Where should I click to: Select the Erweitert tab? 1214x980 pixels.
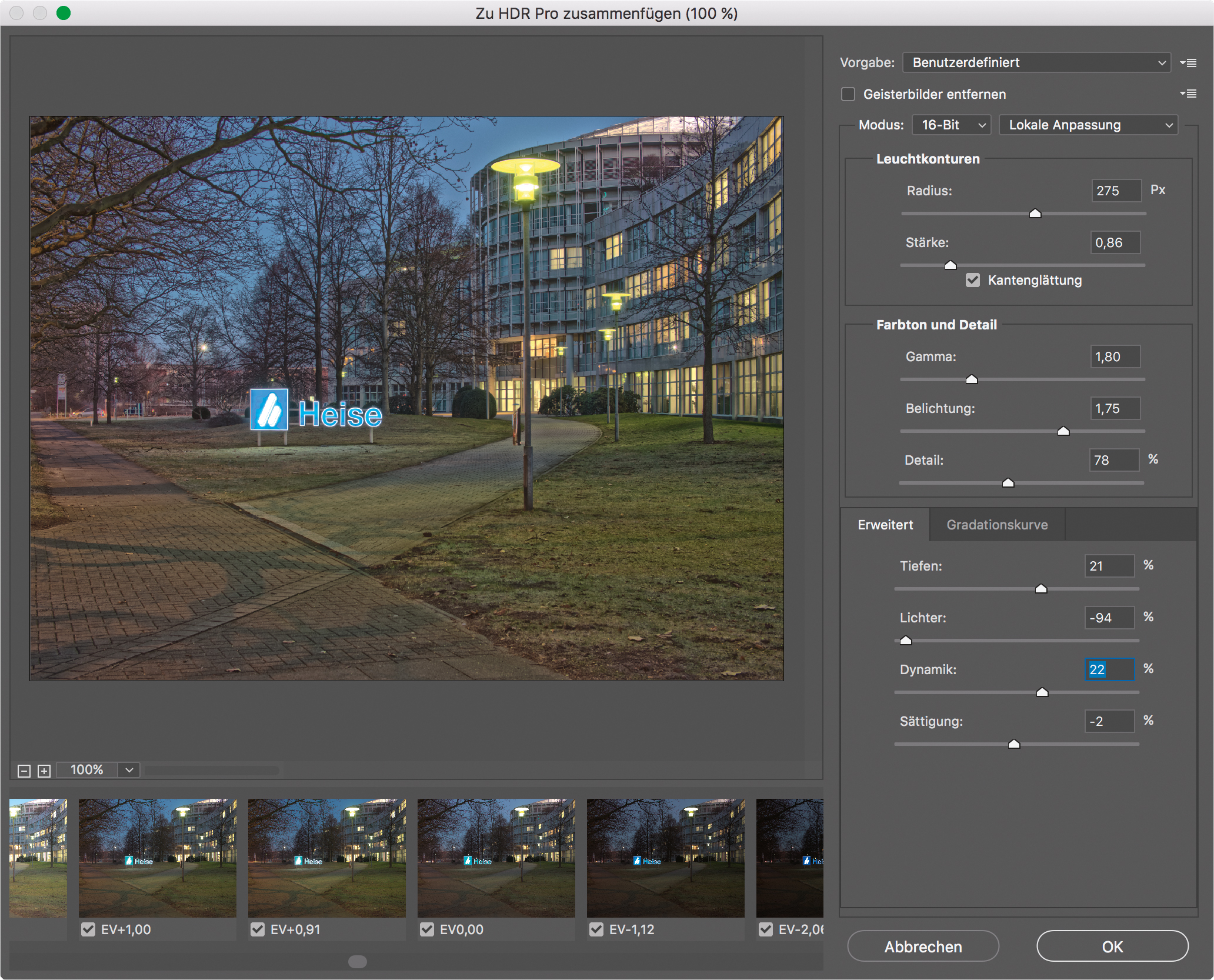point(885,525)
